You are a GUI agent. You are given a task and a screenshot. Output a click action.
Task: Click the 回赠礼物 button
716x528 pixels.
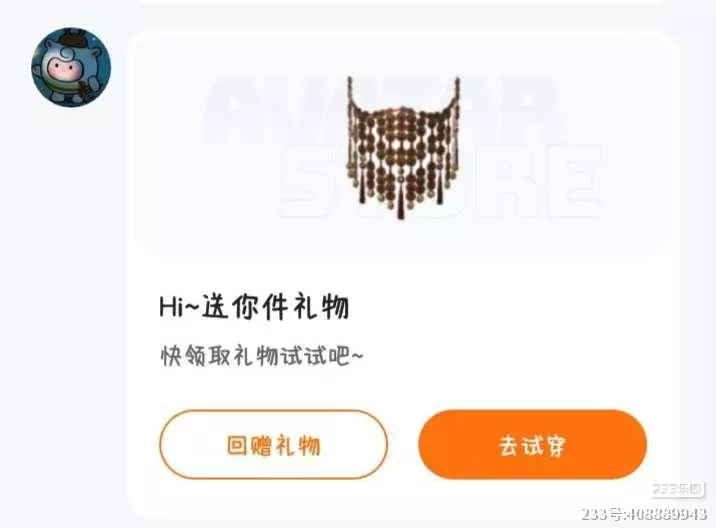click(x=274, y=444)
